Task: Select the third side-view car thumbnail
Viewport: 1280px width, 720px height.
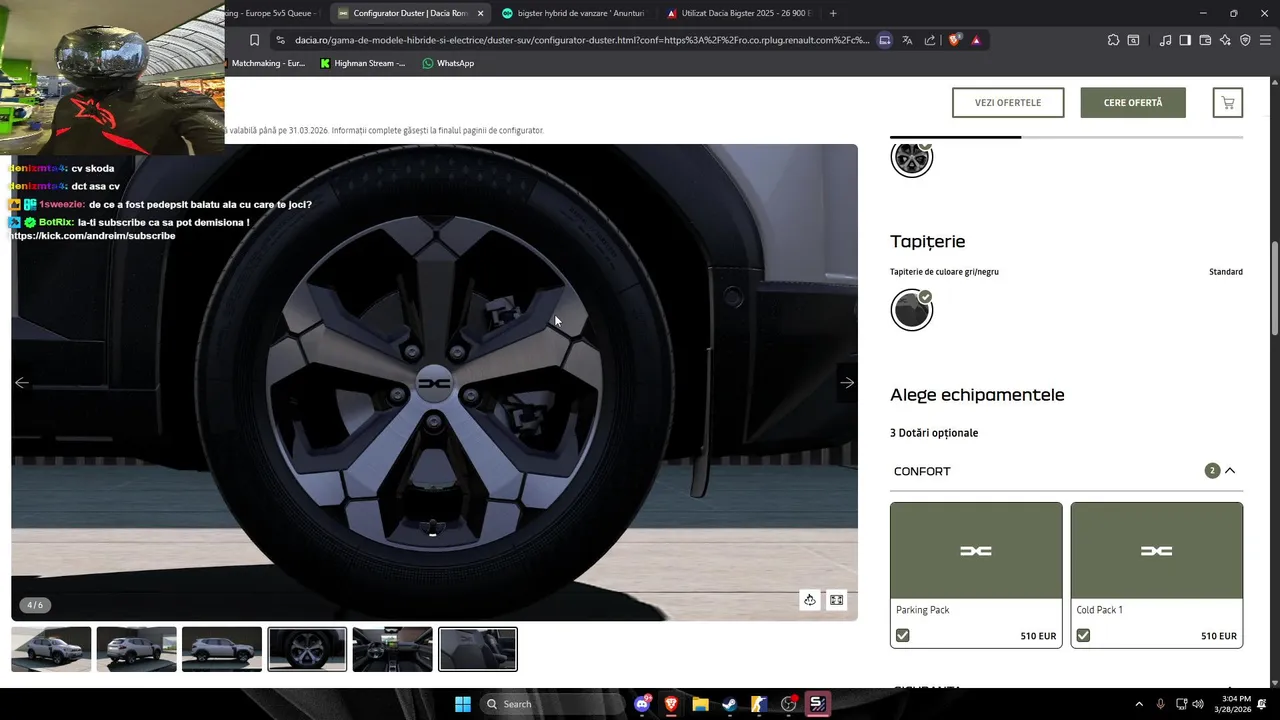Action: click(x=222, y=649)
